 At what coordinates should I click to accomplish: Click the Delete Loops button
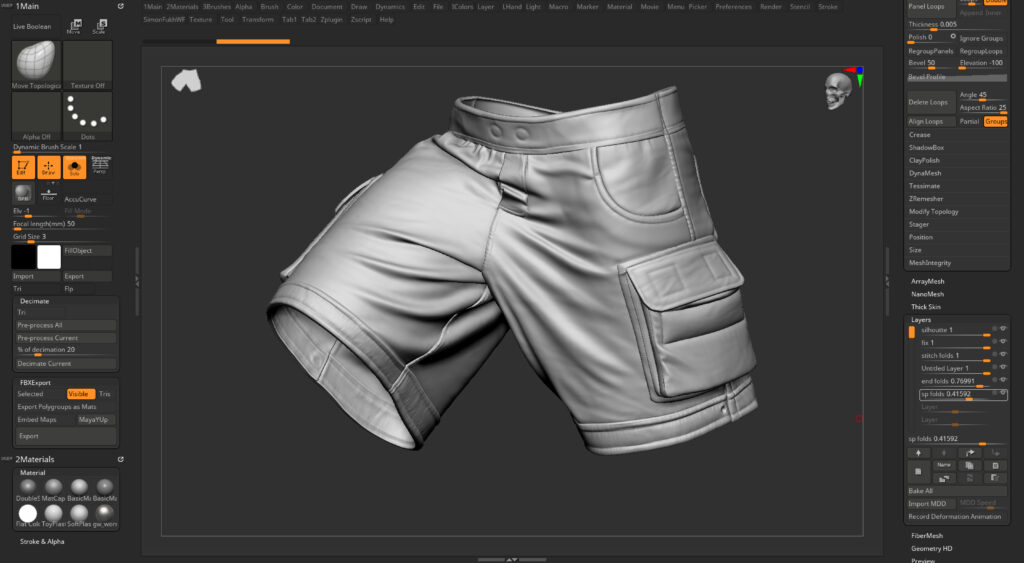tap(931, 102)
